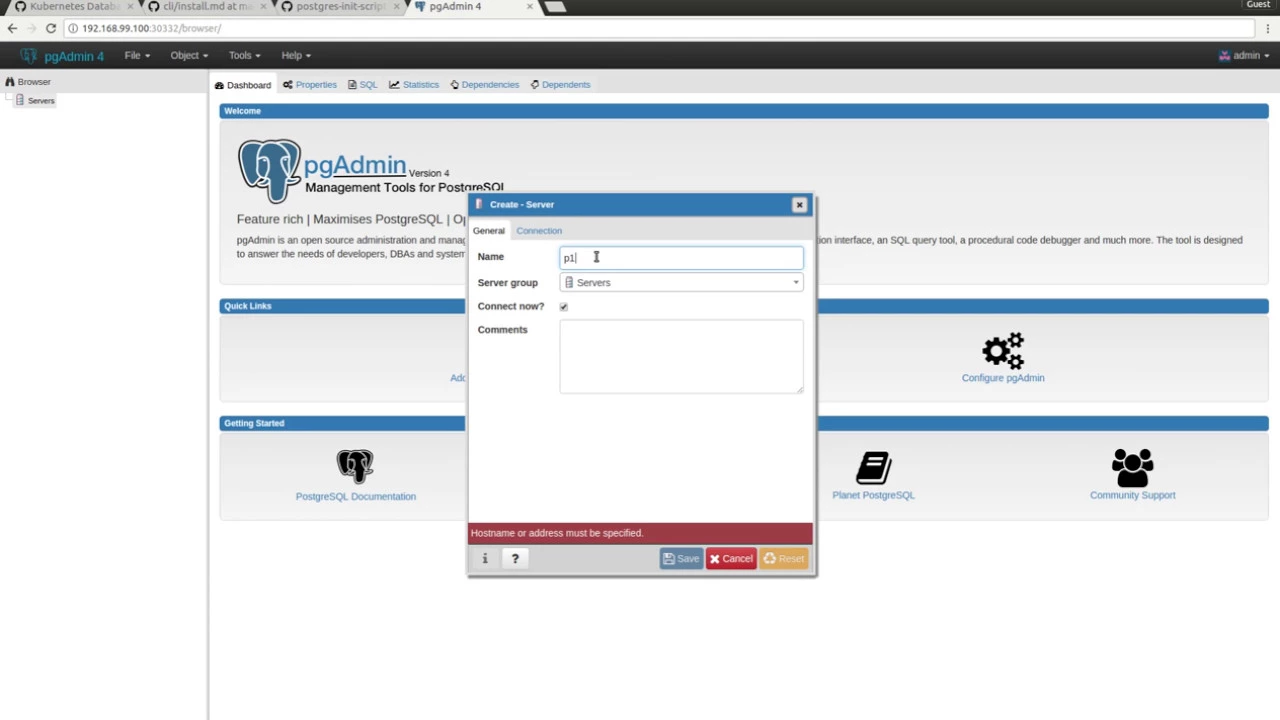Image resolution: width=1280 pixels, height=720 pixels.
Task: Expand the Servers tree node
Action: (9, 100)
